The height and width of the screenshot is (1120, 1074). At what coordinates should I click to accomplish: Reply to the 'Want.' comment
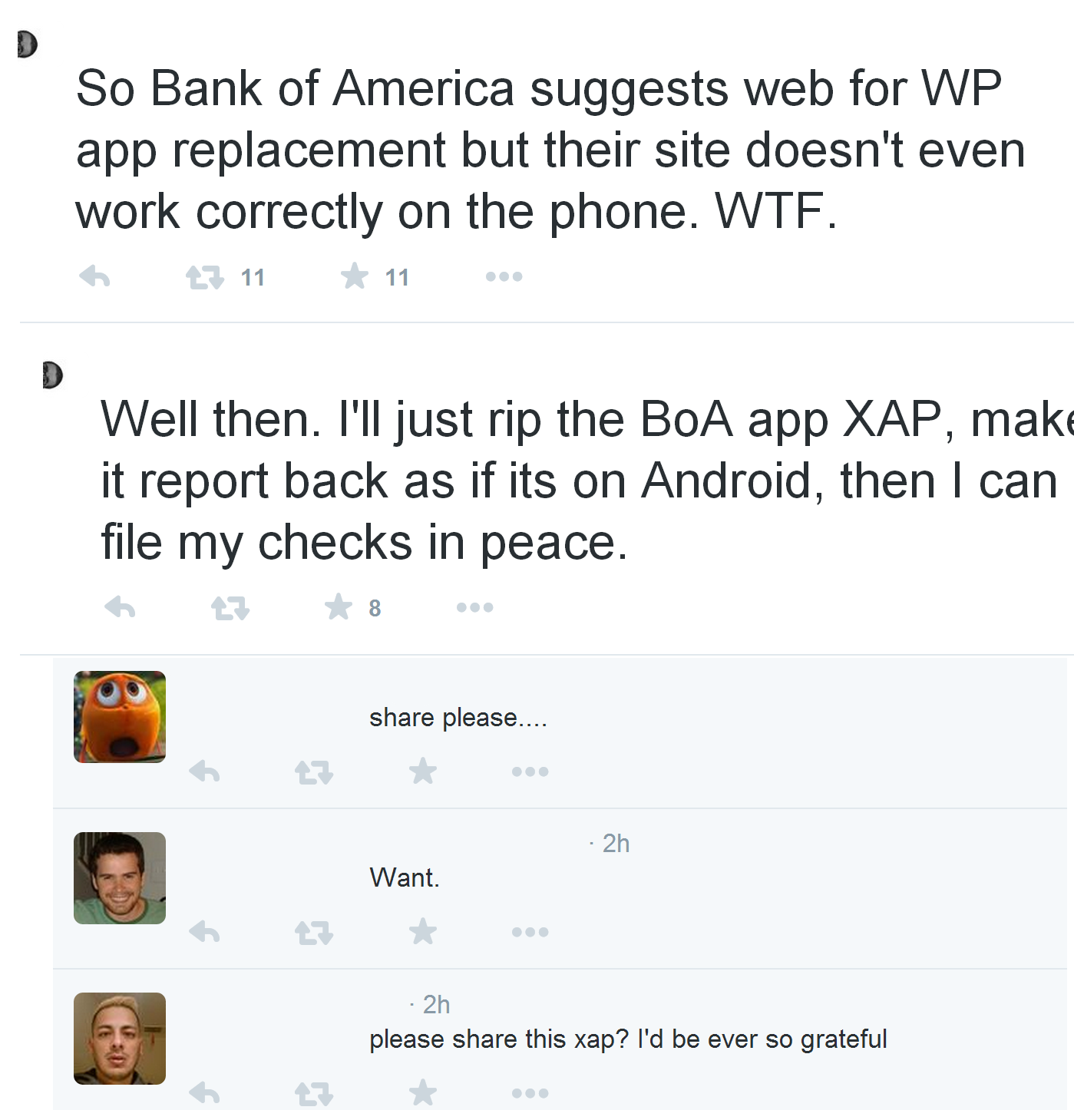[204, 932]
